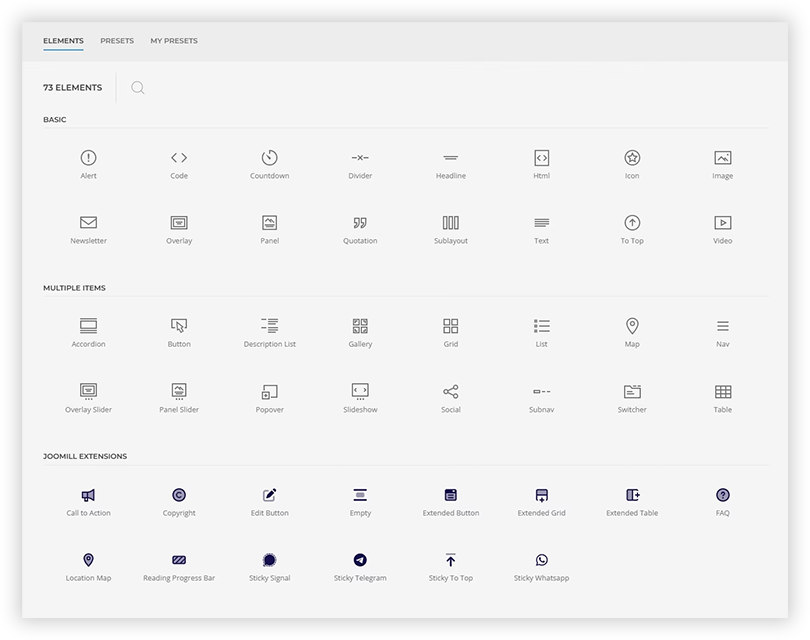Choose the Accordion element
Viewport: 810px width, 640px height.
point(88,333)
